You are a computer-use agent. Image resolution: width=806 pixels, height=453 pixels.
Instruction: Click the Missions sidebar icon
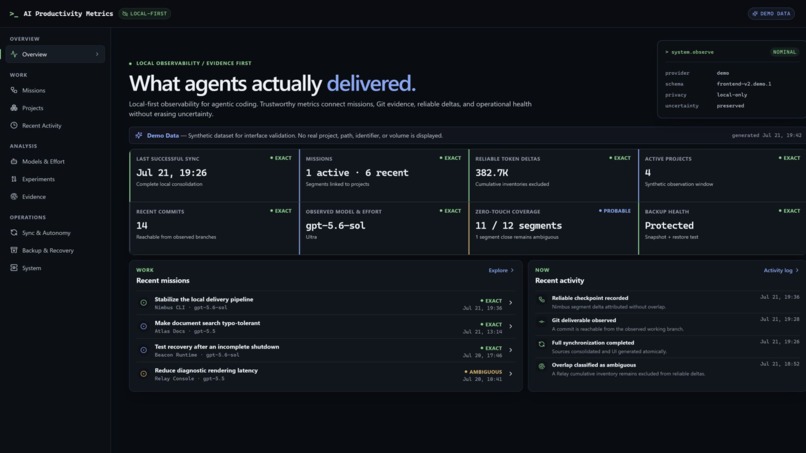tap(14, 90)
